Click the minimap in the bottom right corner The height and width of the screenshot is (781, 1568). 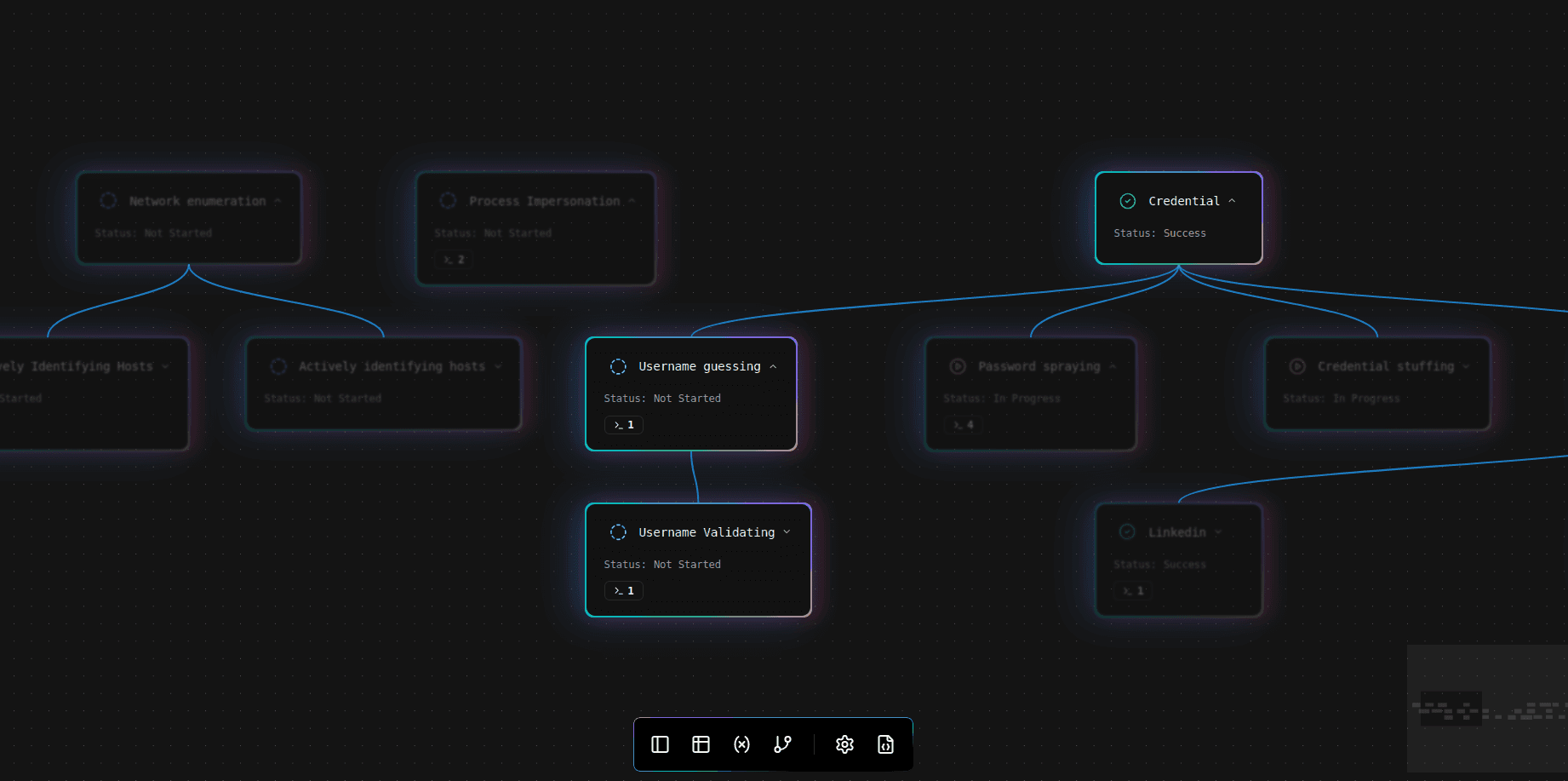(x=1486, y=709)
